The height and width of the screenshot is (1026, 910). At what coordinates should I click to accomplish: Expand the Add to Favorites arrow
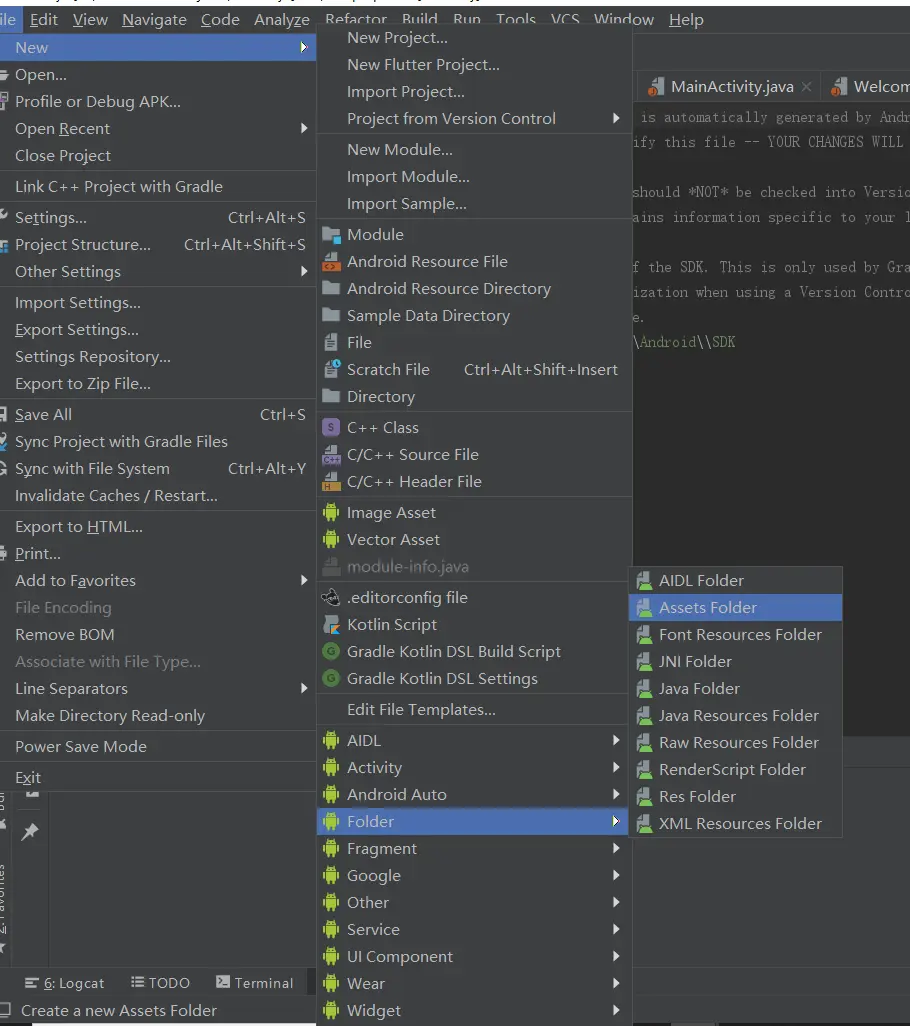(304, 580)
